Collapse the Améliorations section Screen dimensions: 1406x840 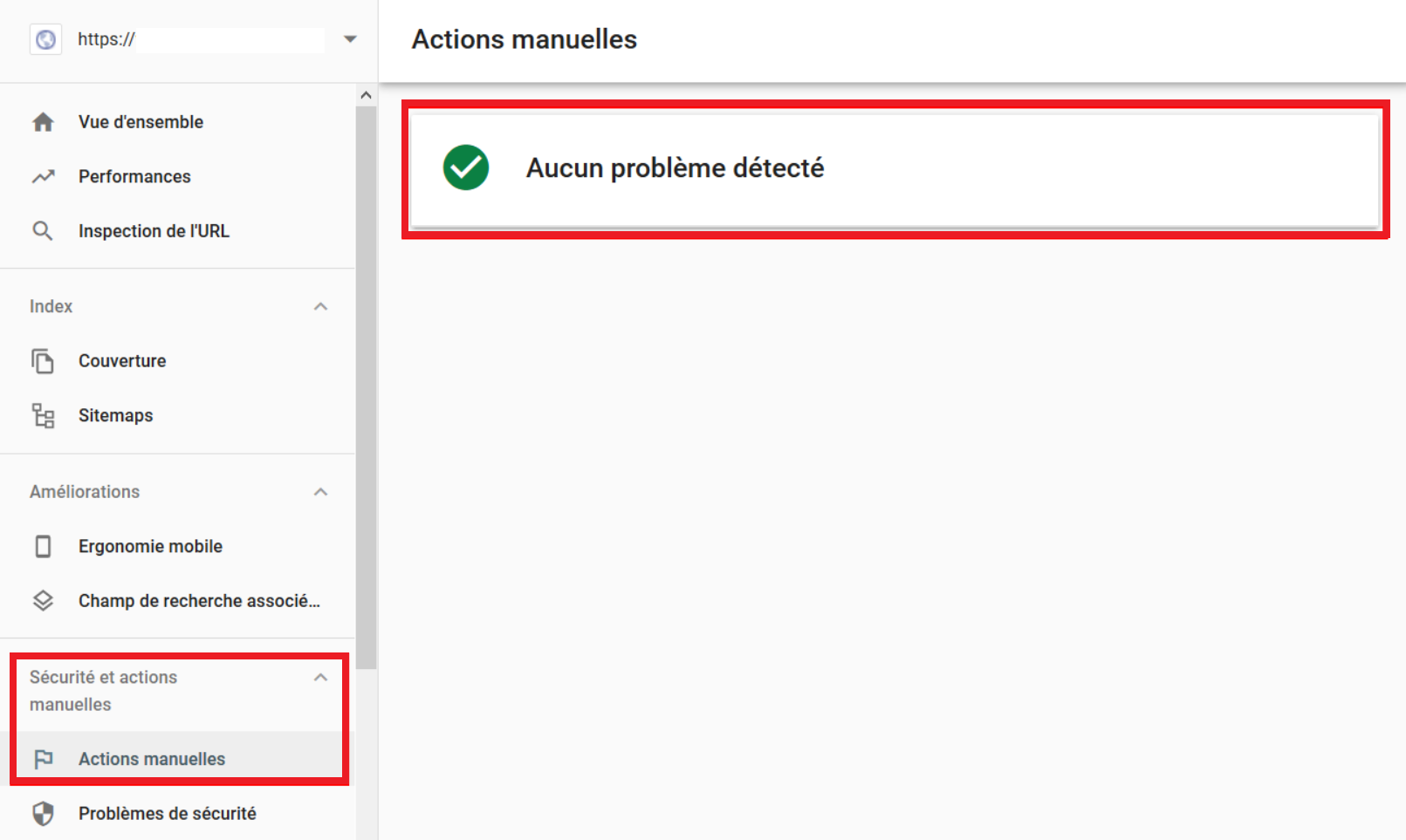320,491
